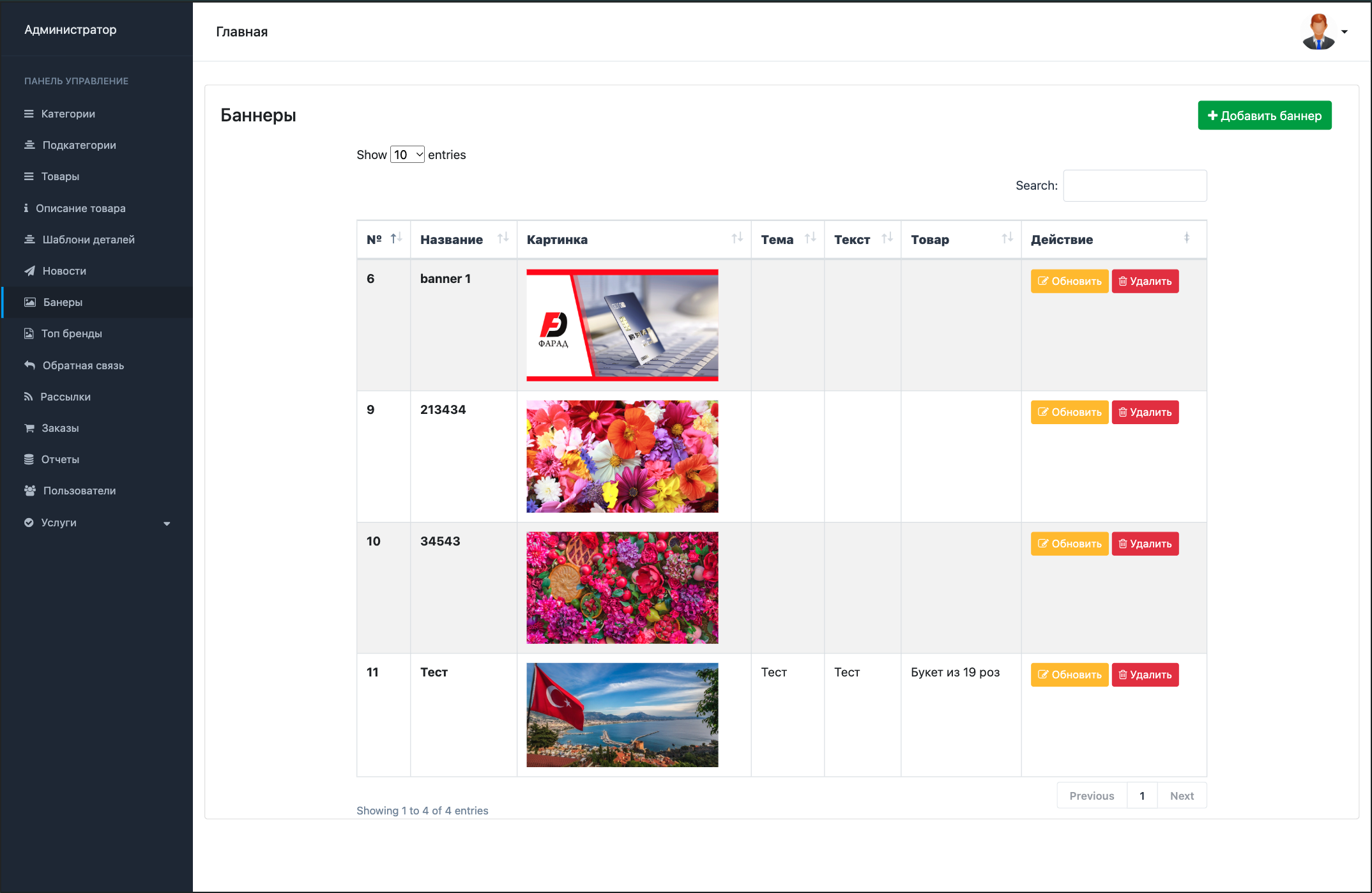Sort by Текст column sort arrows
Image resolution: width=1372 pixels, height=893 pixels.
tap(887, 238)
